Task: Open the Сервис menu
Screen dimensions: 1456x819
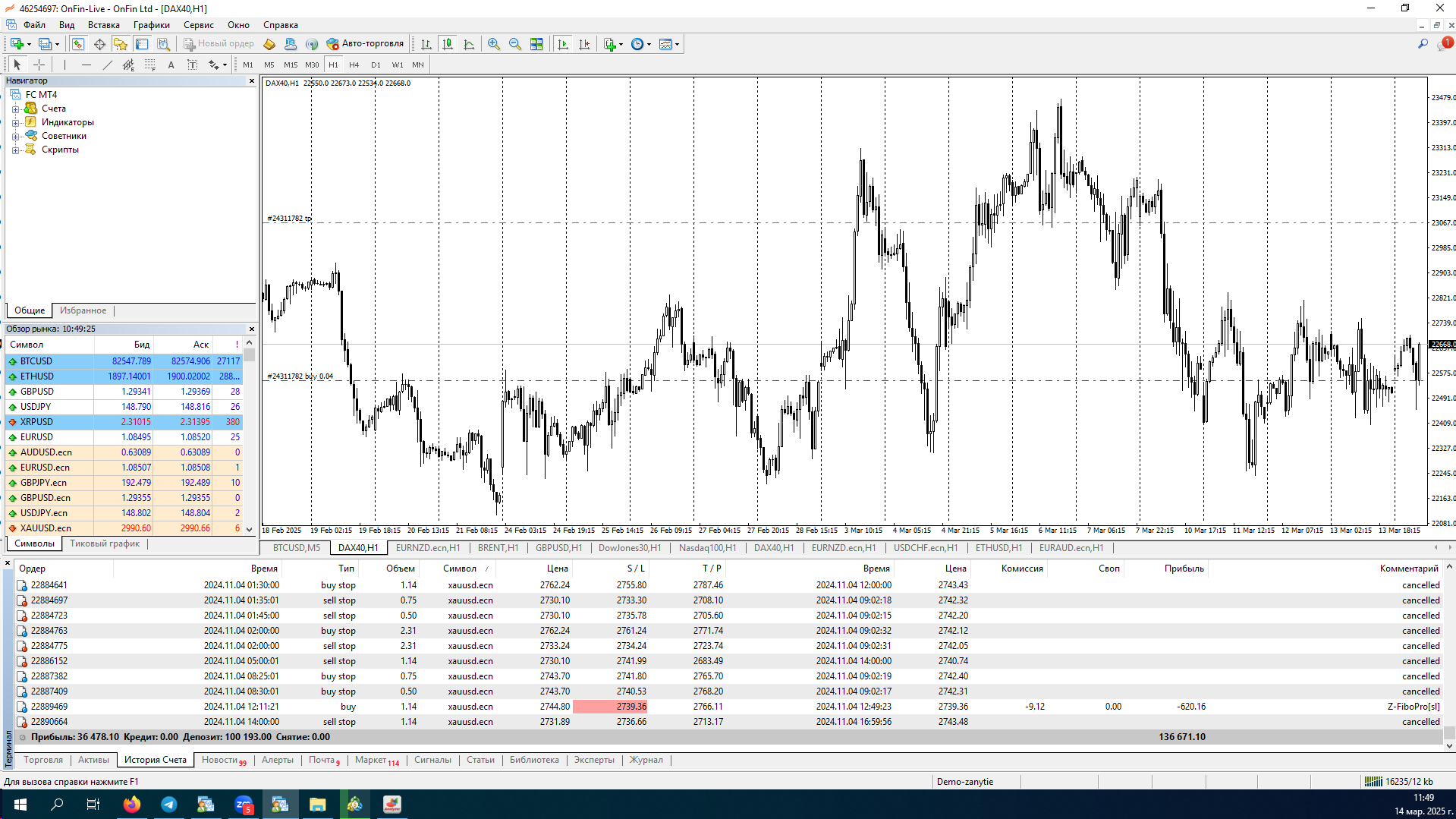Action: coord(198,25)
